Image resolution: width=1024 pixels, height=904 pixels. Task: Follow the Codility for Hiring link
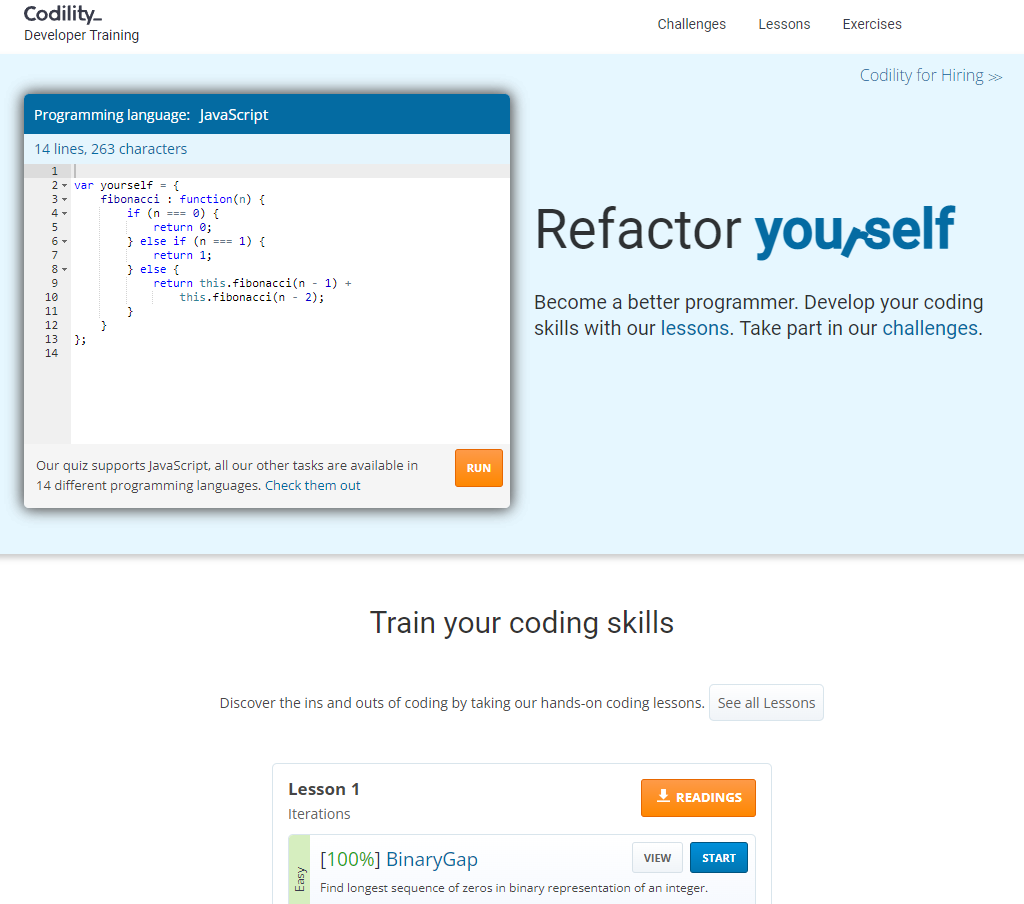[x=931, y=76]
